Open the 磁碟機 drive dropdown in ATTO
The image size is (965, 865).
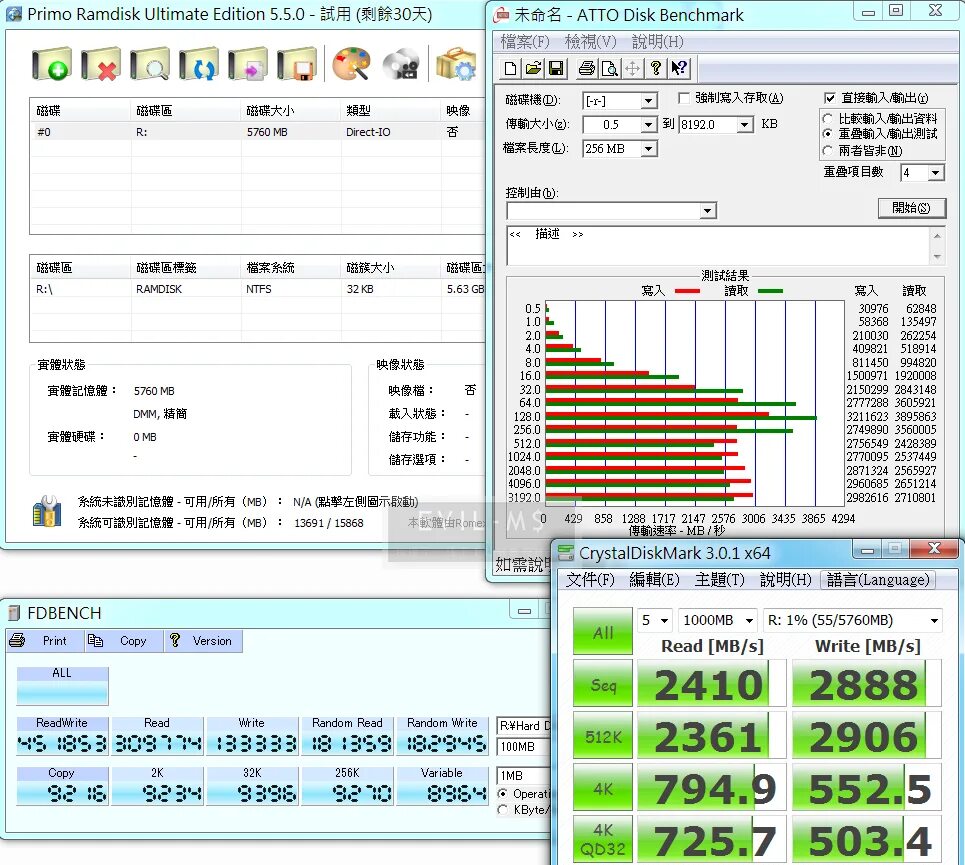pos(648,101)
